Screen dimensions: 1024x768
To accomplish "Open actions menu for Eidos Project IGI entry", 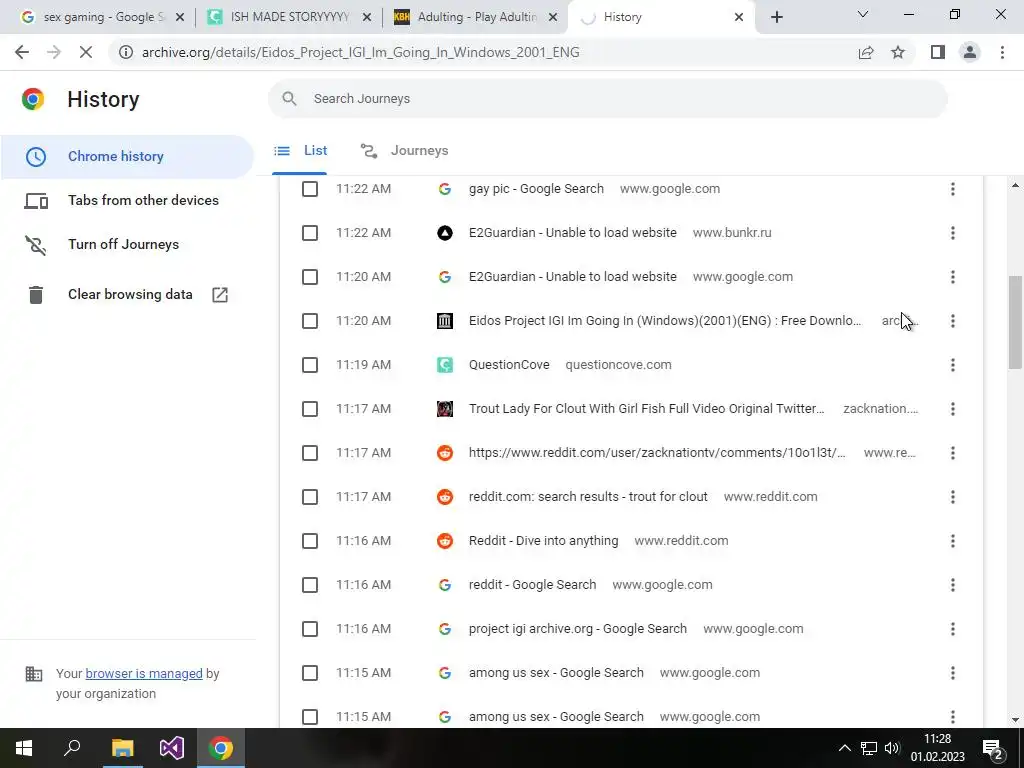I will pos(953,321).
